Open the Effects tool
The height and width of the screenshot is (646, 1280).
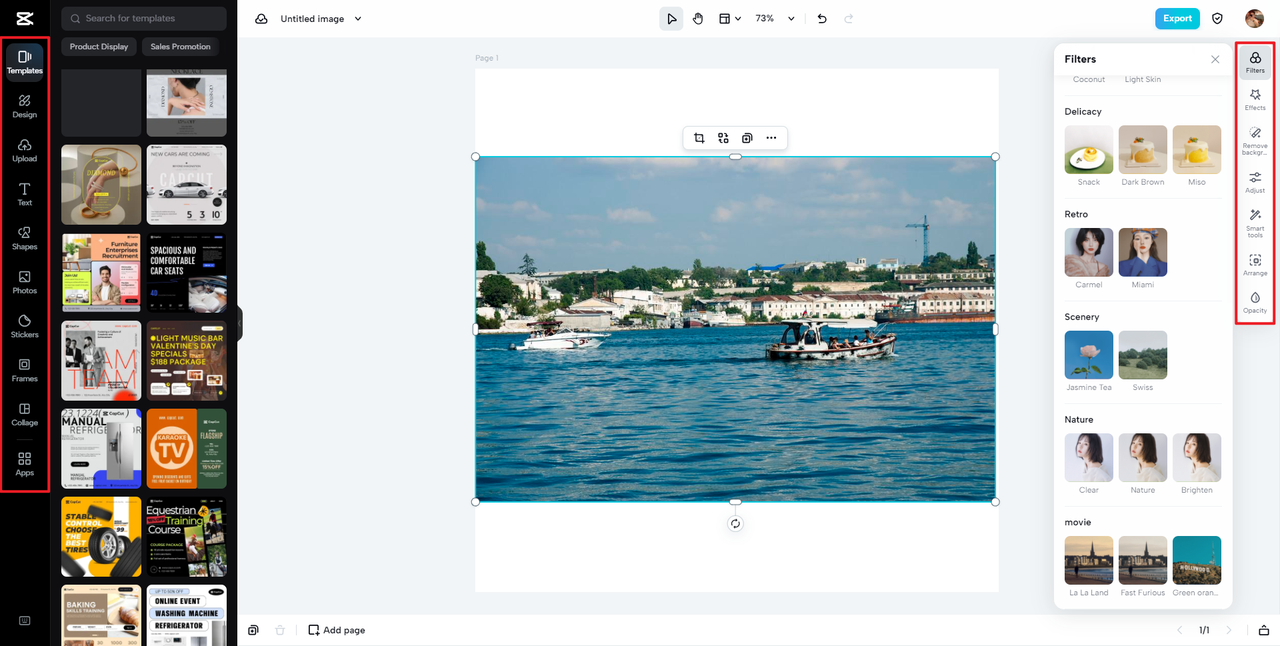[1255, 99]
